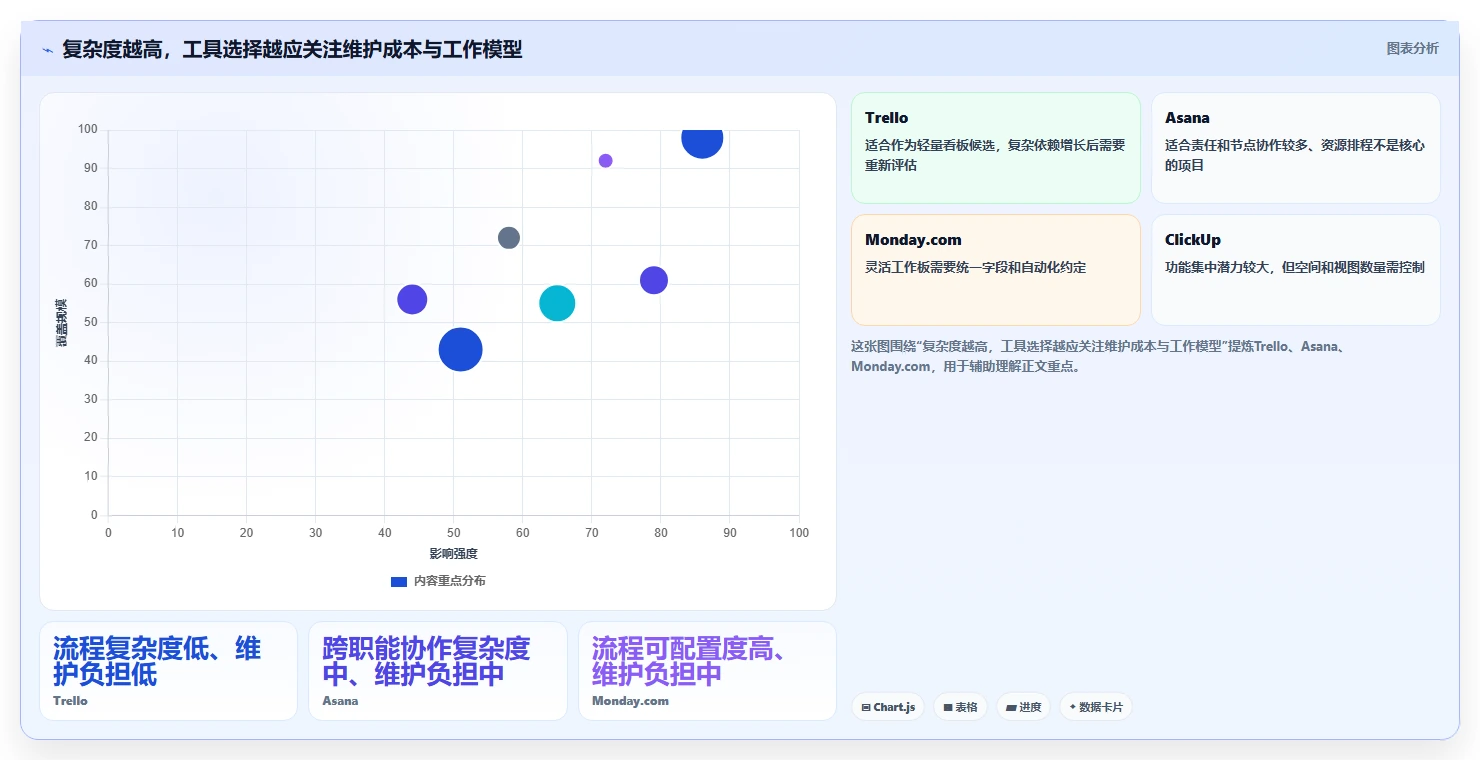
Task: Click the large blue bubble at impact 51
Action: [x=460, y=349]
